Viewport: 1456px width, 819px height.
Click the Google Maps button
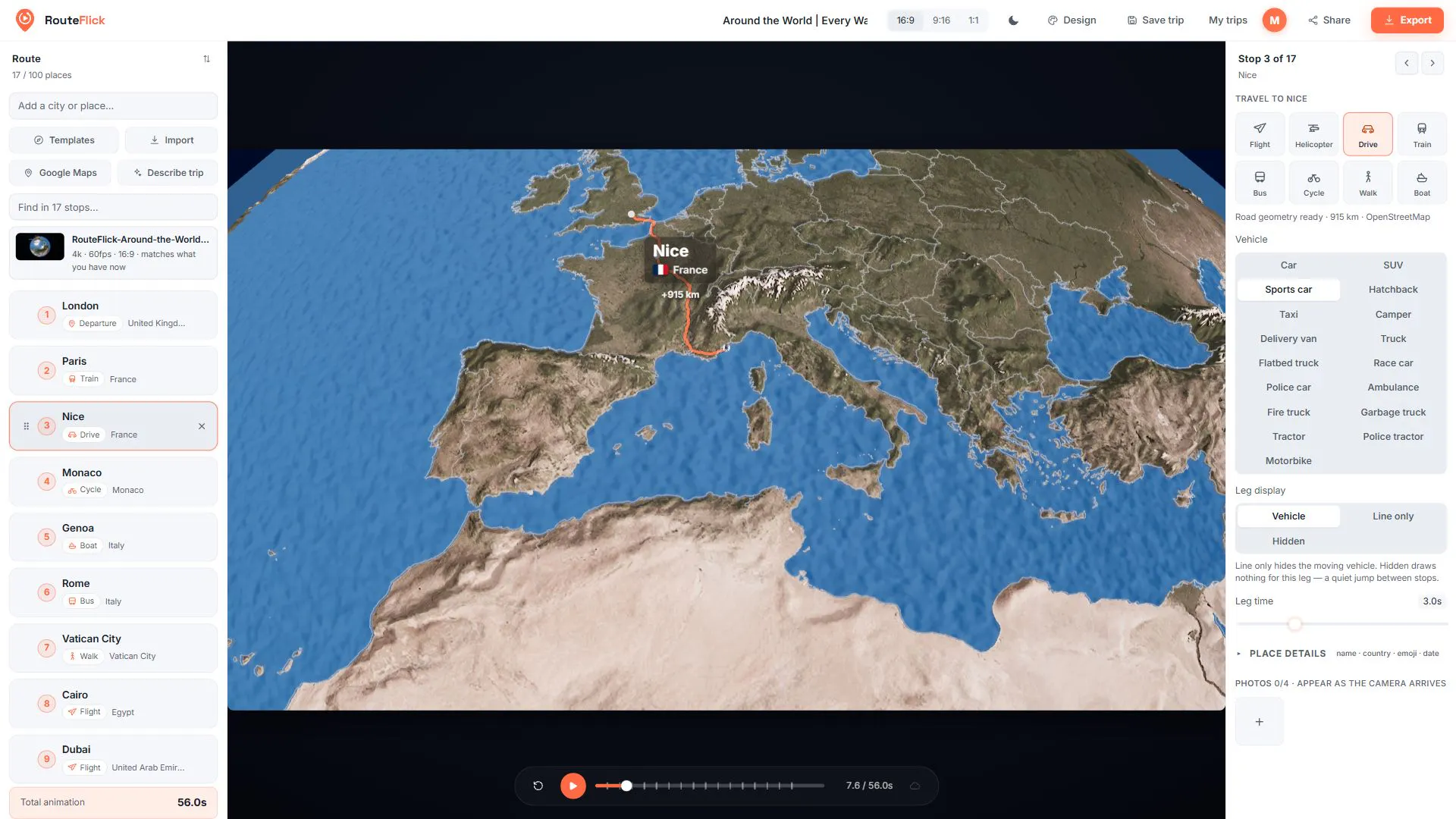(x=60, y=173)
